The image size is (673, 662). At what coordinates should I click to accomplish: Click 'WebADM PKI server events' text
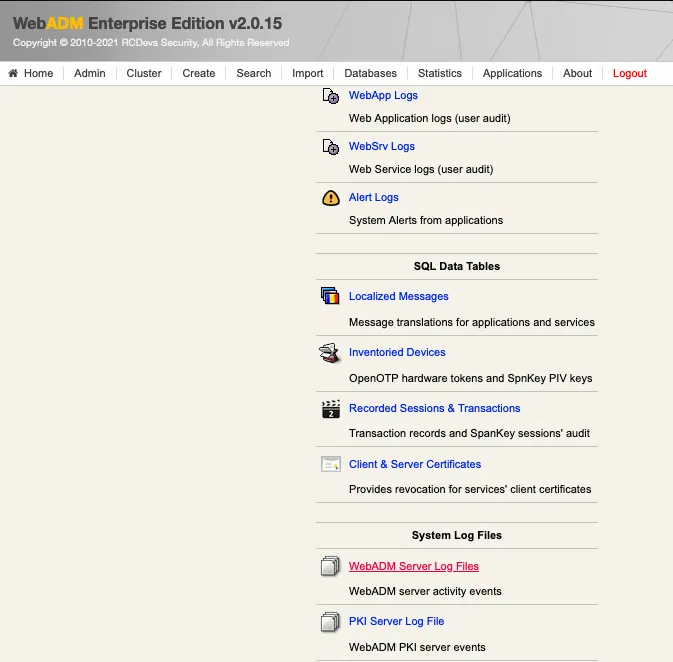click(x=417, y=647)
